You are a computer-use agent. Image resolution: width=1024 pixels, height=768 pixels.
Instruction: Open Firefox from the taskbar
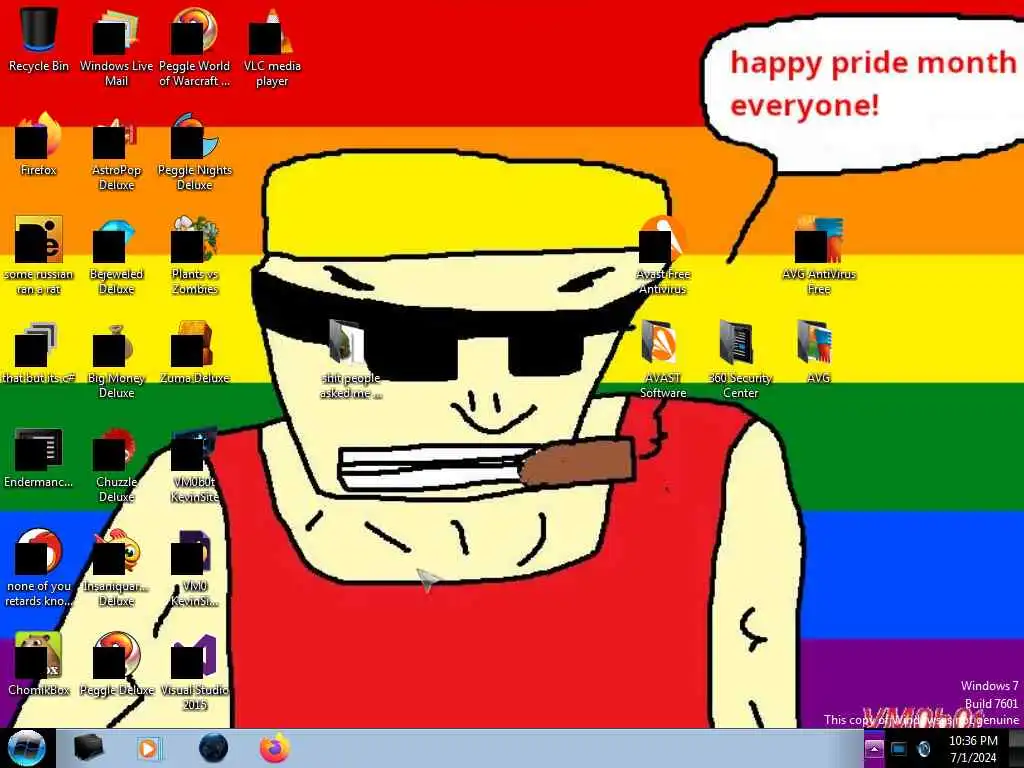[x=275, y=748]
